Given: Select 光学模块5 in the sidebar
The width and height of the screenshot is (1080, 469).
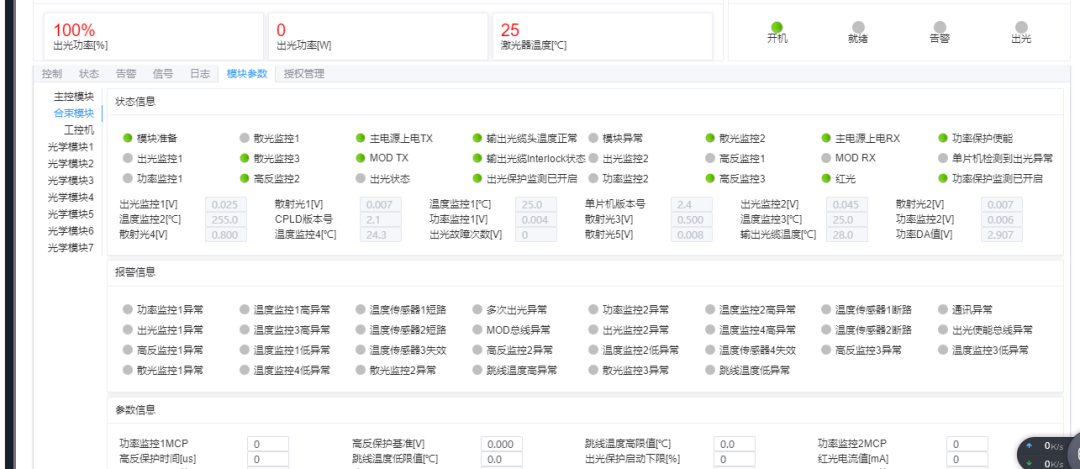Looking at the screenshot, I should pos(70,213).
